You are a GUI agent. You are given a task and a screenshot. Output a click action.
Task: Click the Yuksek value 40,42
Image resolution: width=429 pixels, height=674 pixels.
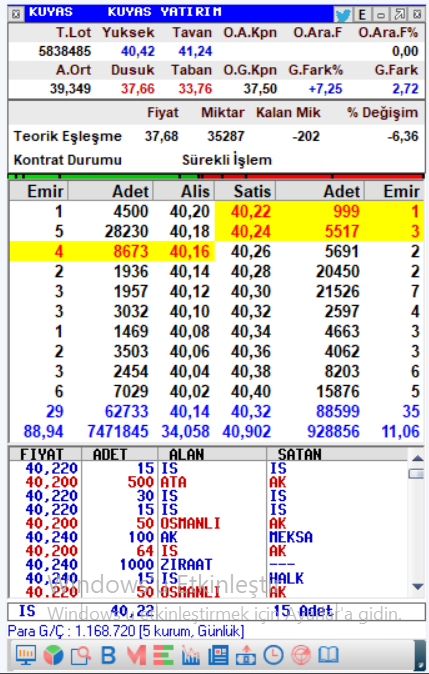coord(138,52)
